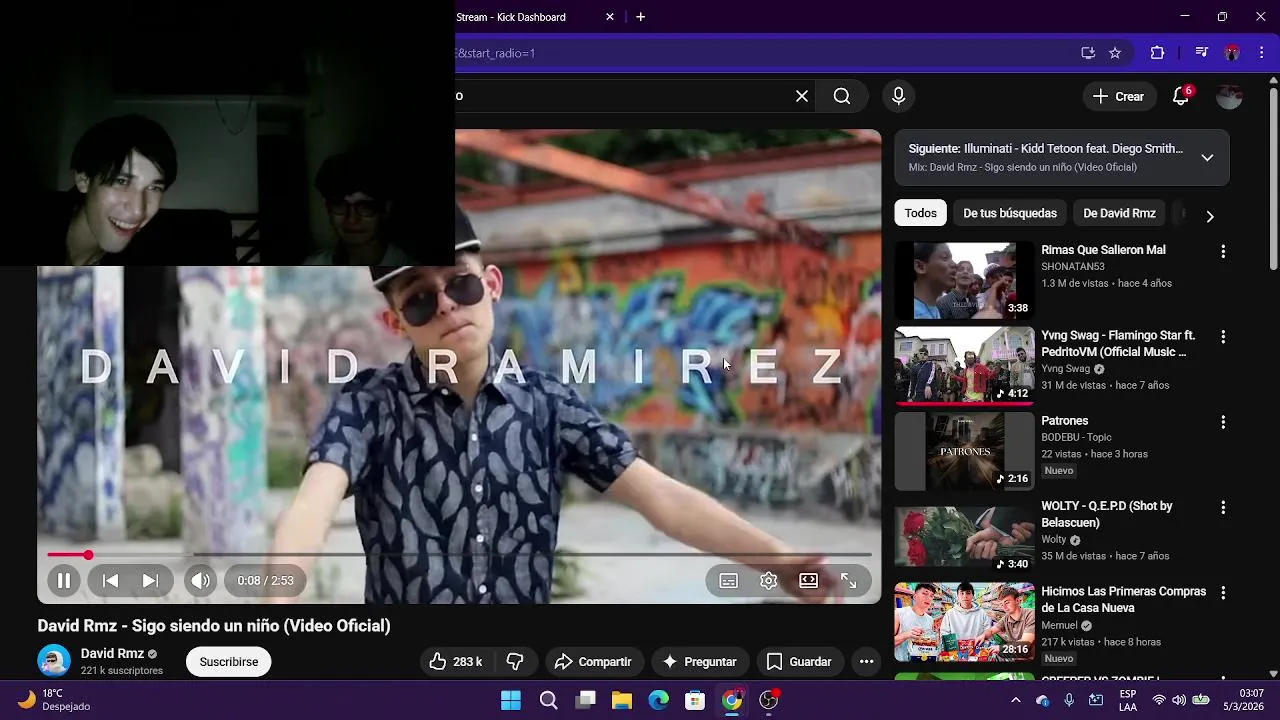Open the Chrome profile avatar

click(1232, 53)
